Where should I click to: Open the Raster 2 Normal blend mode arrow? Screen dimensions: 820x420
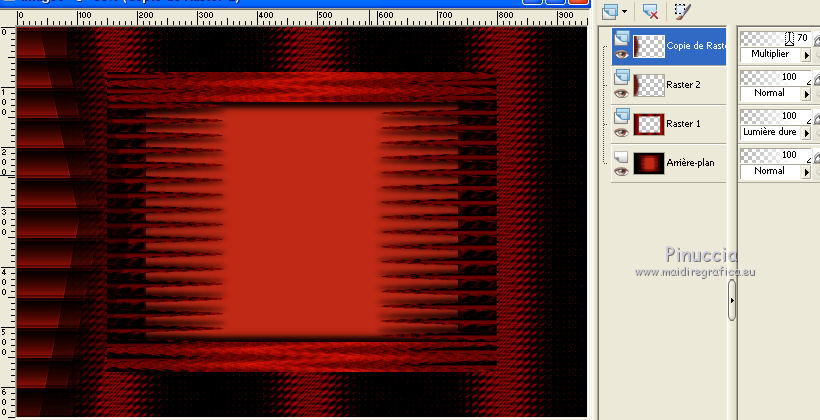point(806,94)
